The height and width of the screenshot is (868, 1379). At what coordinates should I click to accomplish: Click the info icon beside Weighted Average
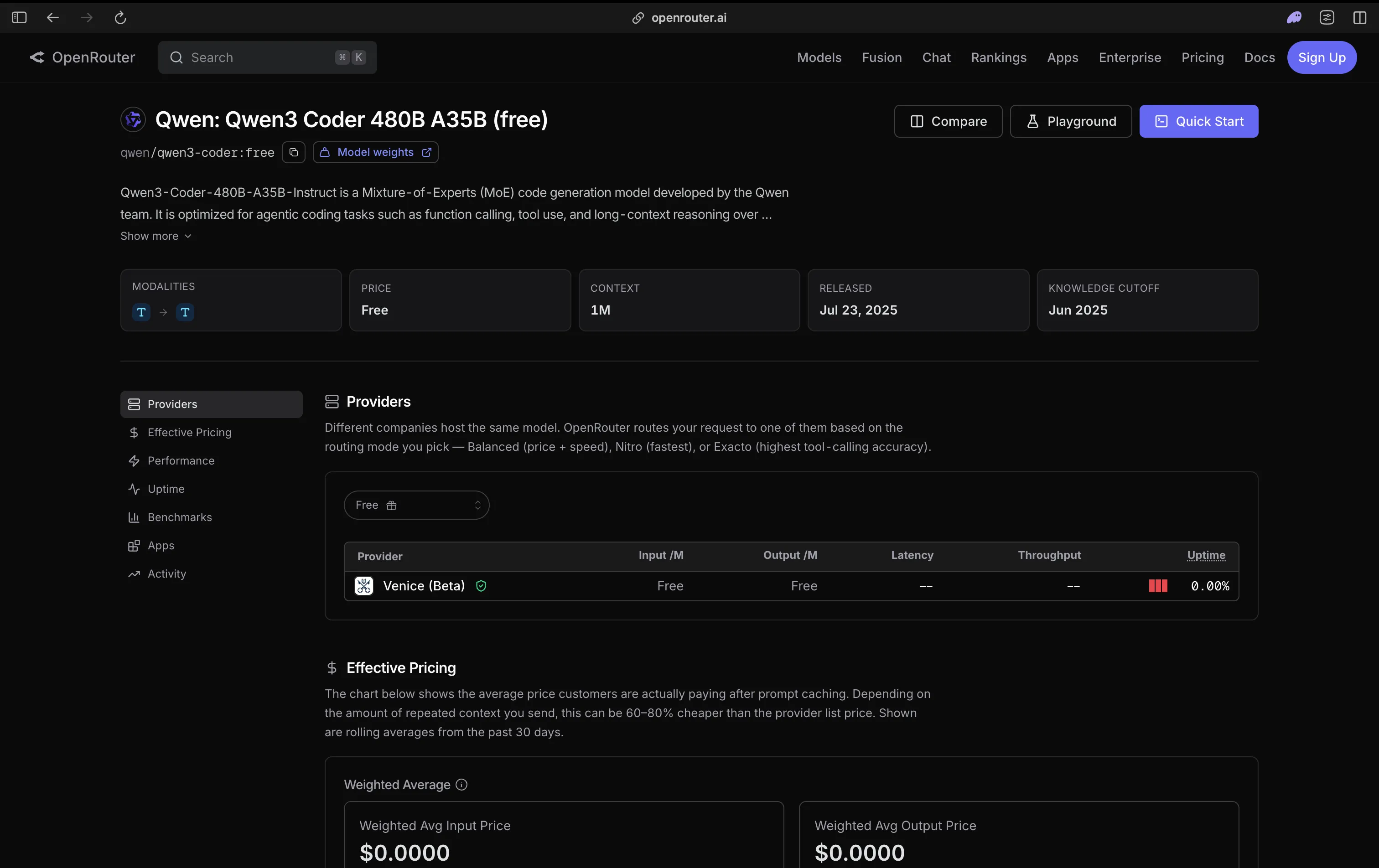[461, 785]
